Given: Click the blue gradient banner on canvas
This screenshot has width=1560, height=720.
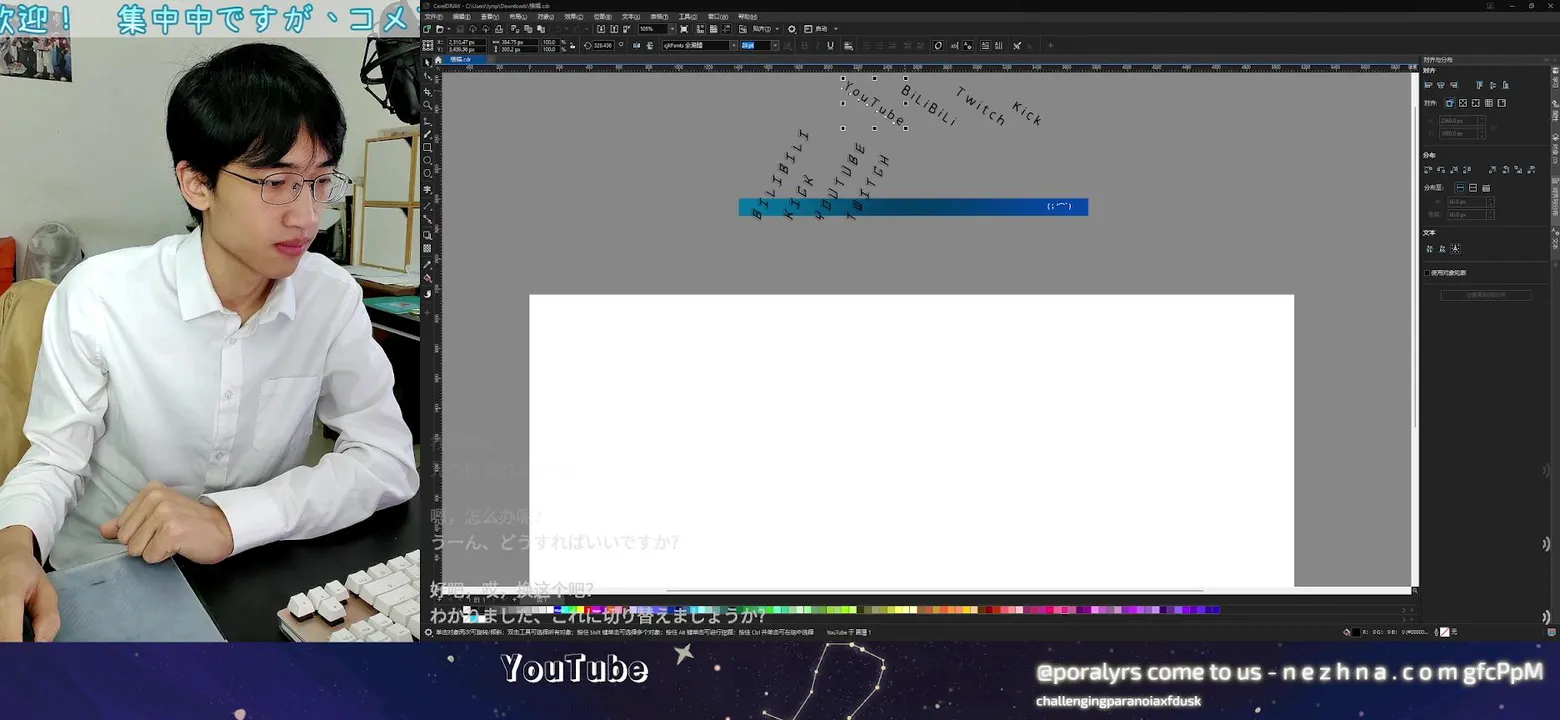Looking at the screenshot, I should pyautogui.click(x=913, y=207).
